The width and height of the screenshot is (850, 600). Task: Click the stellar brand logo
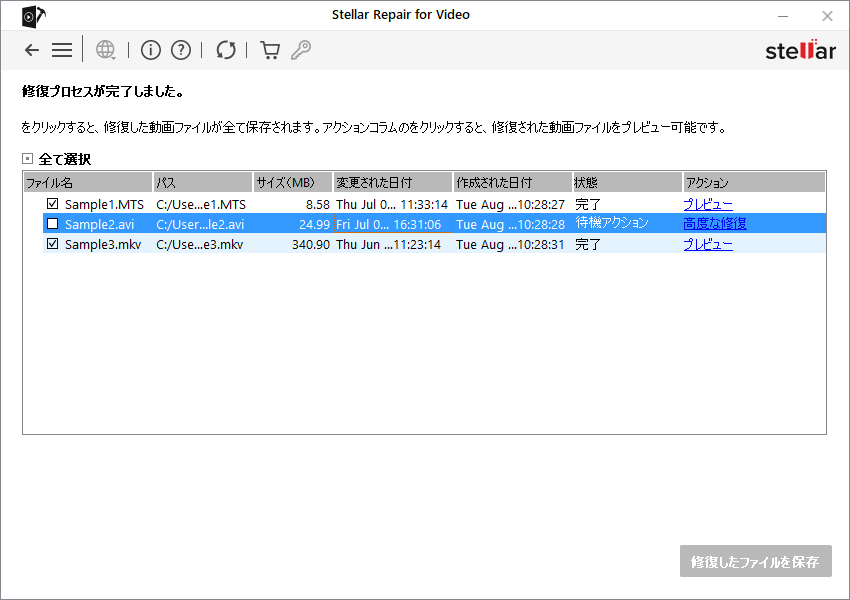(x=800, y=50)
